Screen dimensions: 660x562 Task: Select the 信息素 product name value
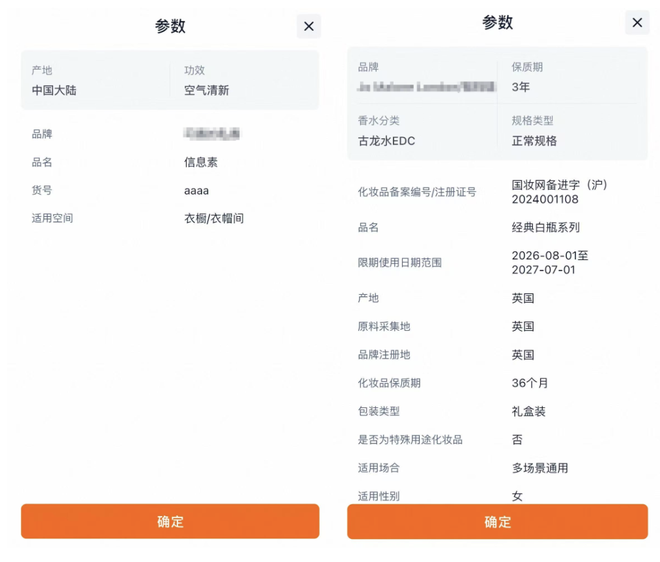(x=200, y=162)
